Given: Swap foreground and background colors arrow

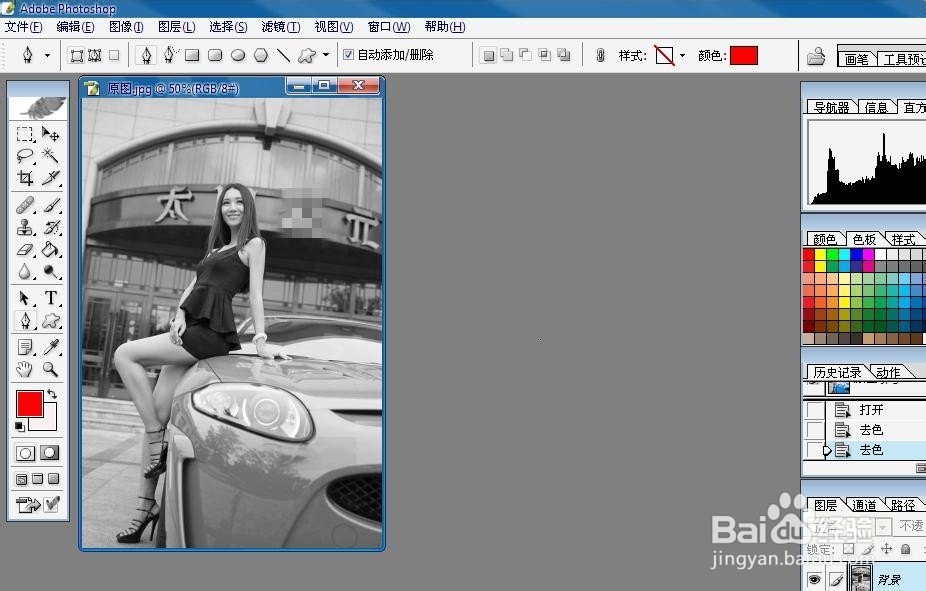Looking at the screenshot, I should [x=52, y=393].
